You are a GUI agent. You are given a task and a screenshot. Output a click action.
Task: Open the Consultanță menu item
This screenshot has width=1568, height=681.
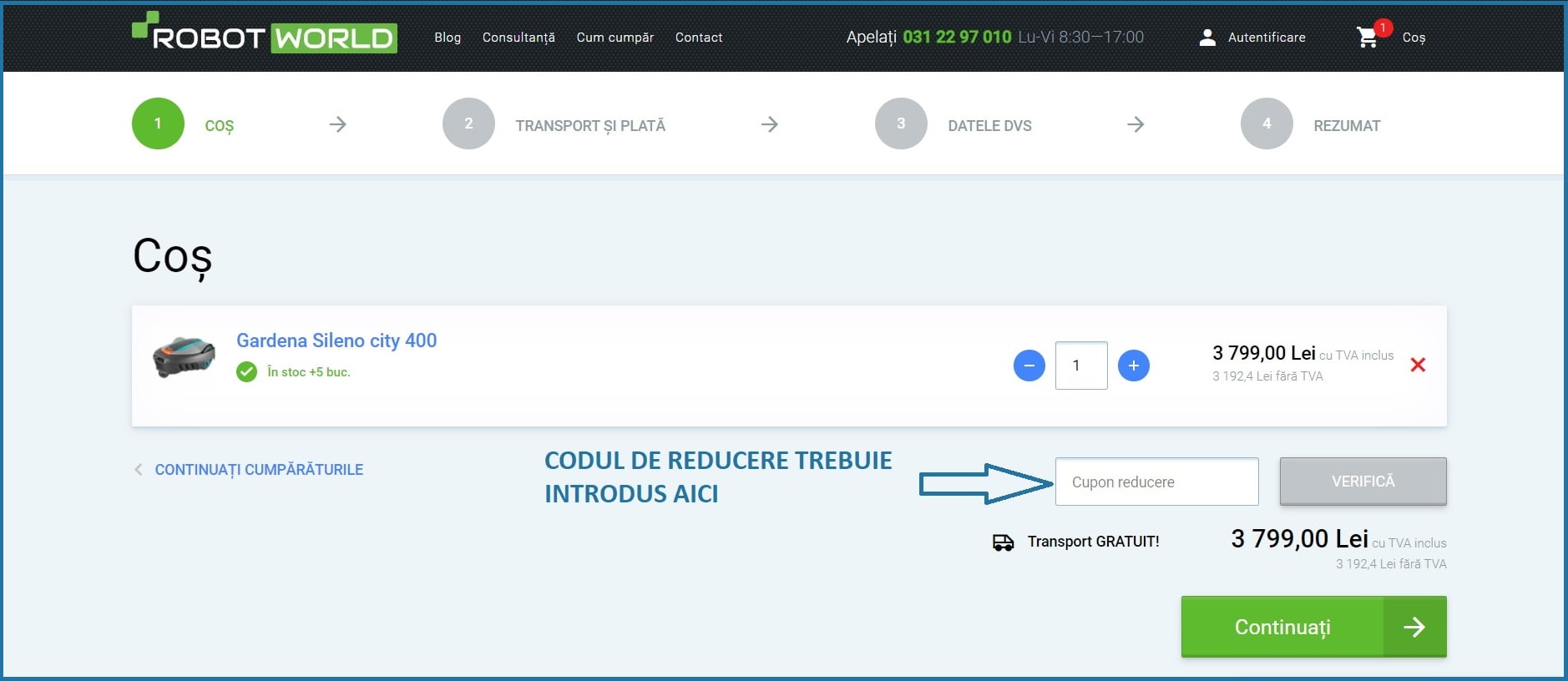[518, 38]
